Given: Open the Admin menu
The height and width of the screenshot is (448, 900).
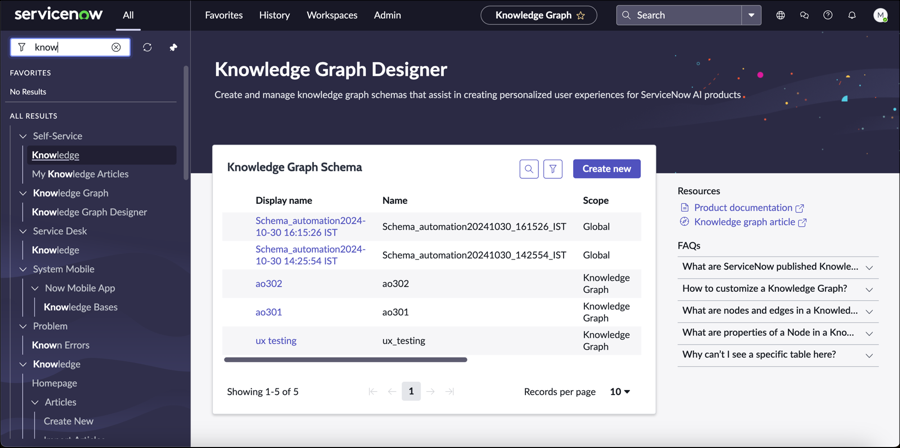Looking at the screenshot, I should tap(387, 15).
